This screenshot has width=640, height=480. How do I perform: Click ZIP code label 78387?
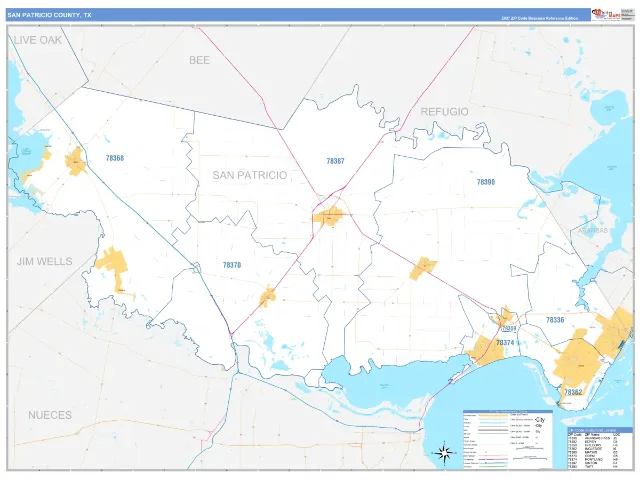click(x=335, y=161)
